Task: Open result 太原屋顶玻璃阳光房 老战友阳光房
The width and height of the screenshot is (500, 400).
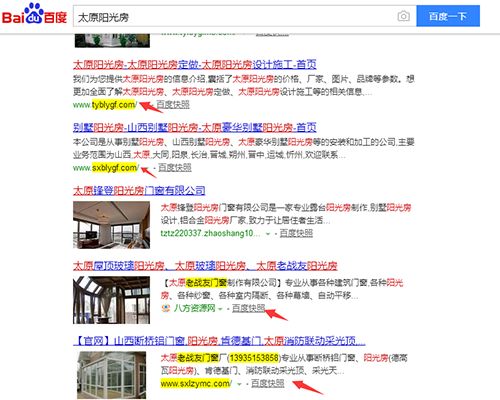Action: point(205,266)
